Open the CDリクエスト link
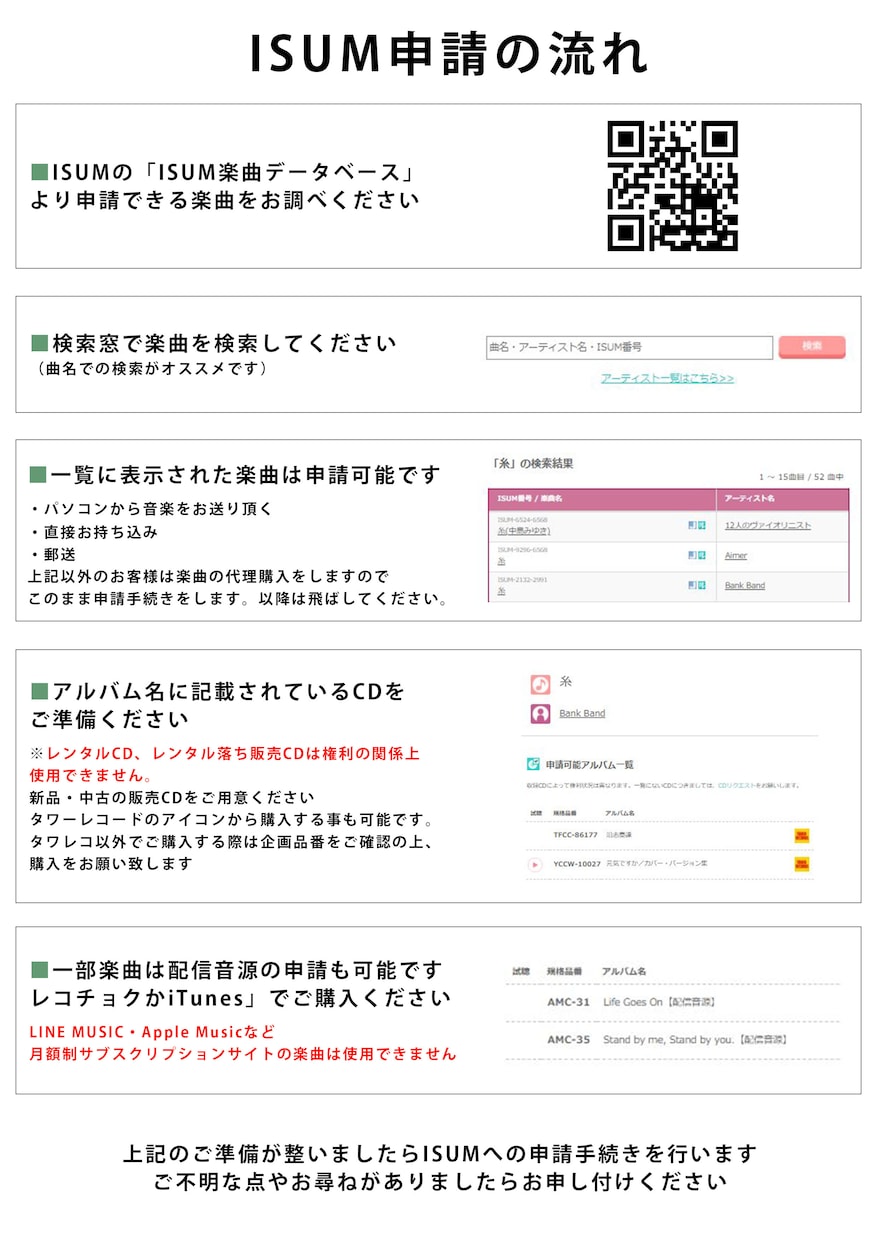877x1240 pixels. (736, 786)
